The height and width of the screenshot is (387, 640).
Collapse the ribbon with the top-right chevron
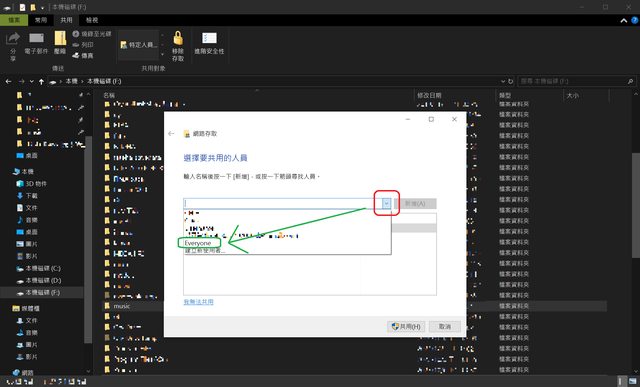(623, 20)
